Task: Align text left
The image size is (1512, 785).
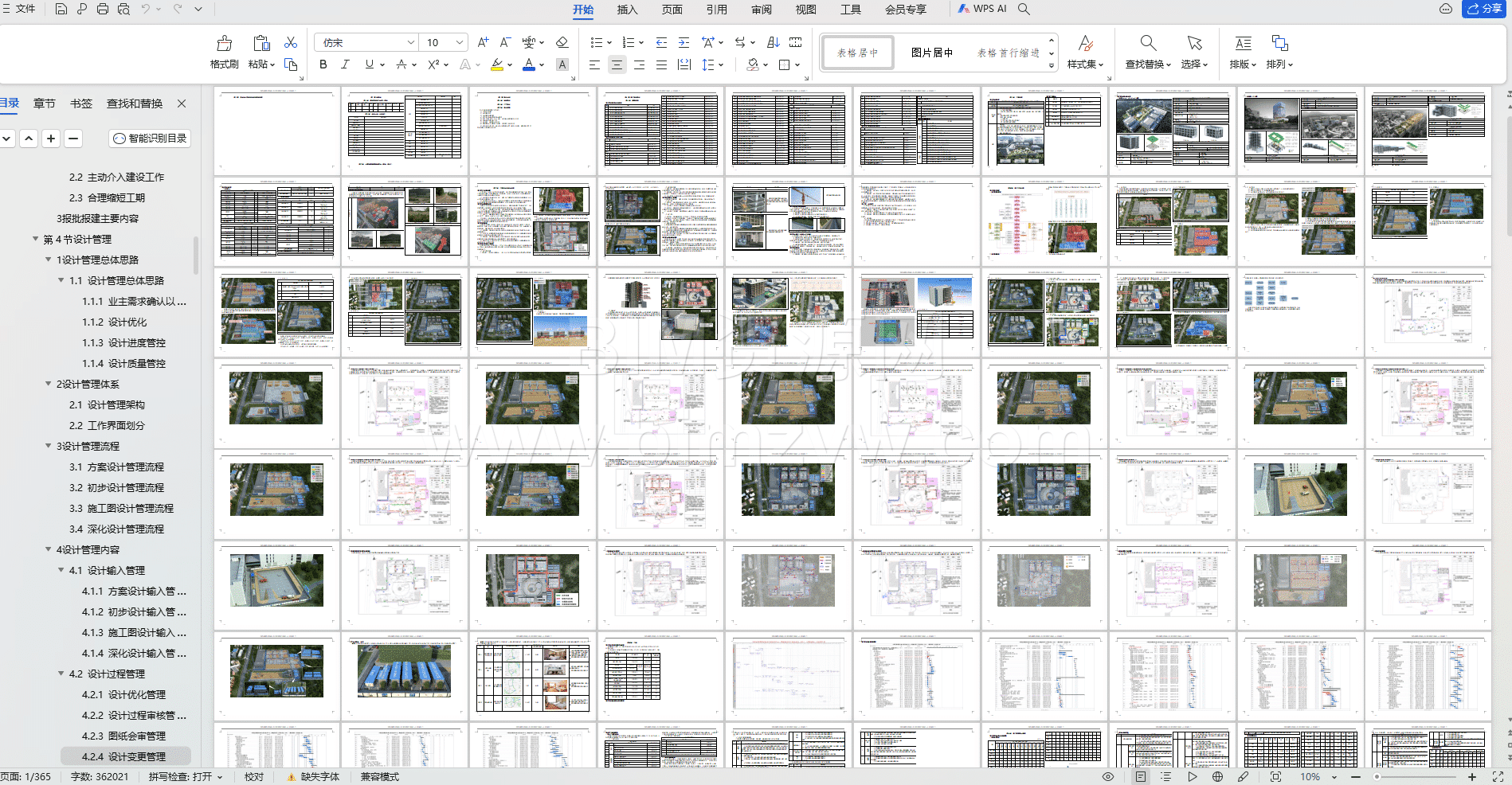Action: point(594,64)
